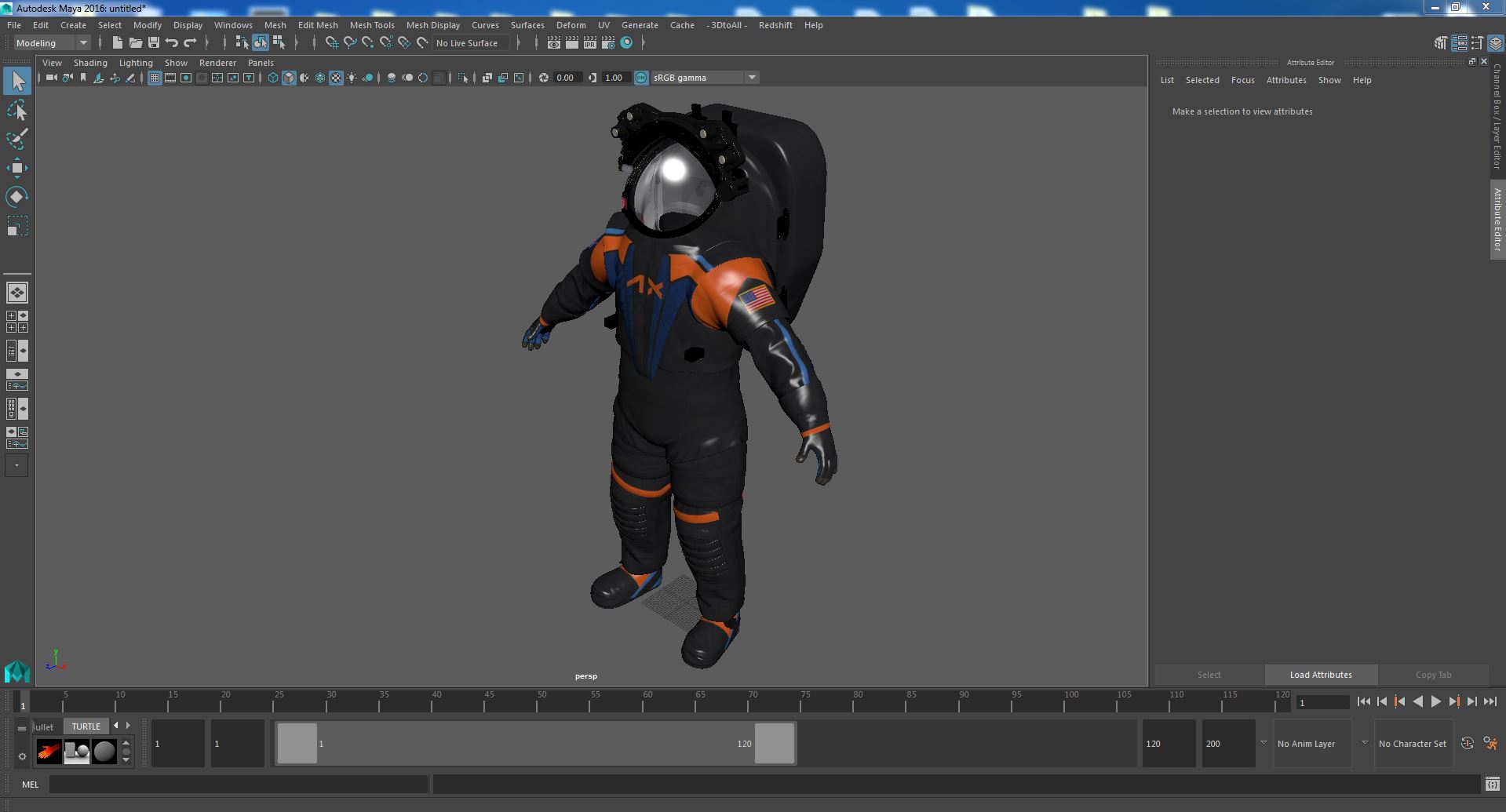Viewport: 1506px width, 812px height.
Task: Choose the Rotate tool in the toolbox
Action: [17, 196]
